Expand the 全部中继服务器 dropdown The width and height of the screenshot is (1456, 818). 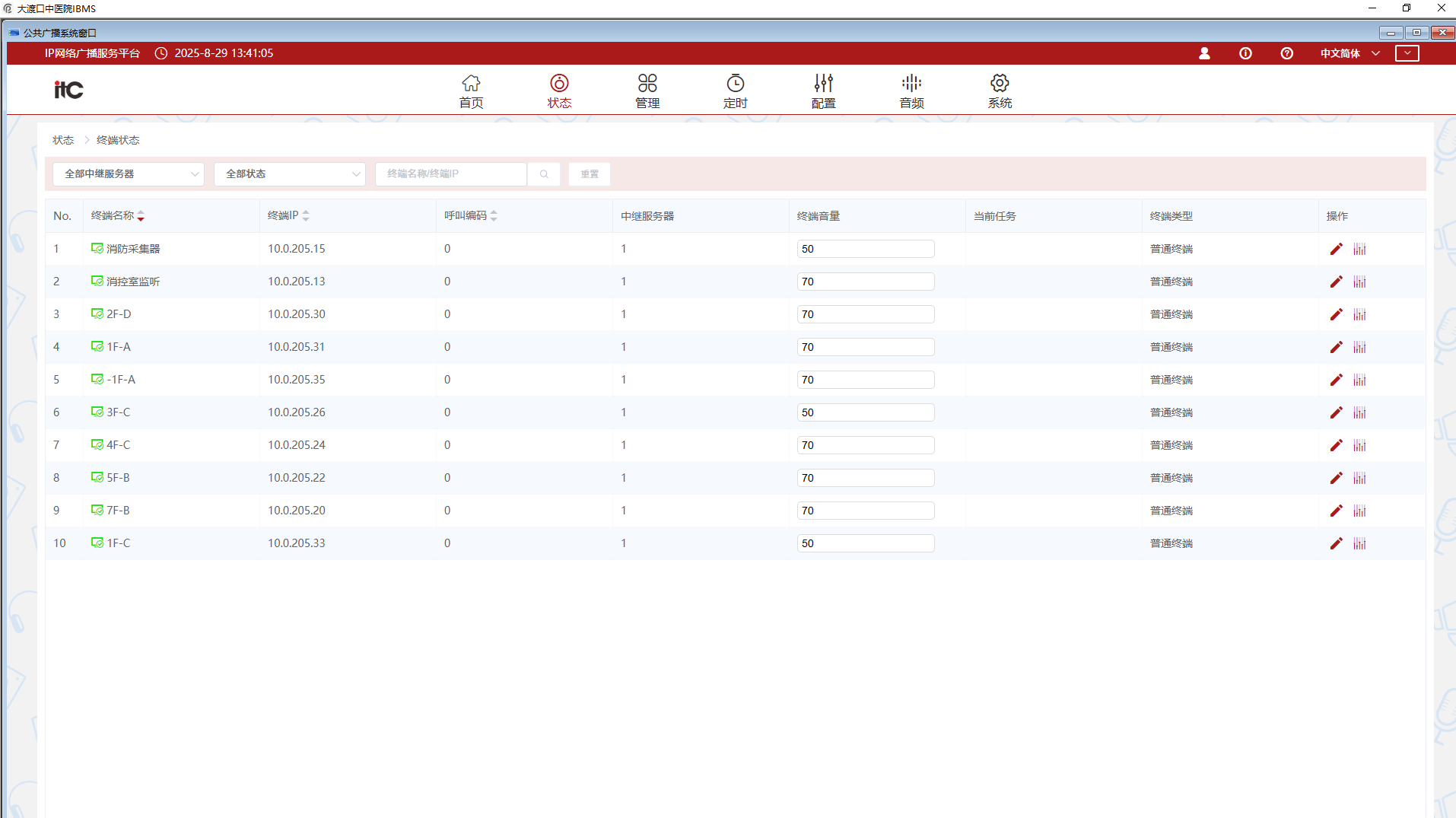point(129,174)
